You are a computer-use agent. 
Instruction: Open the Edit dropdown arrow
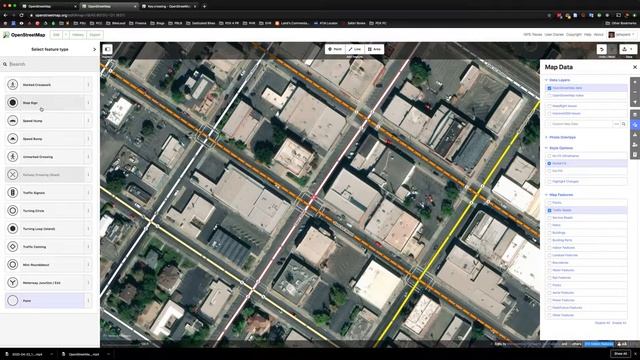(x=66, y=35)
